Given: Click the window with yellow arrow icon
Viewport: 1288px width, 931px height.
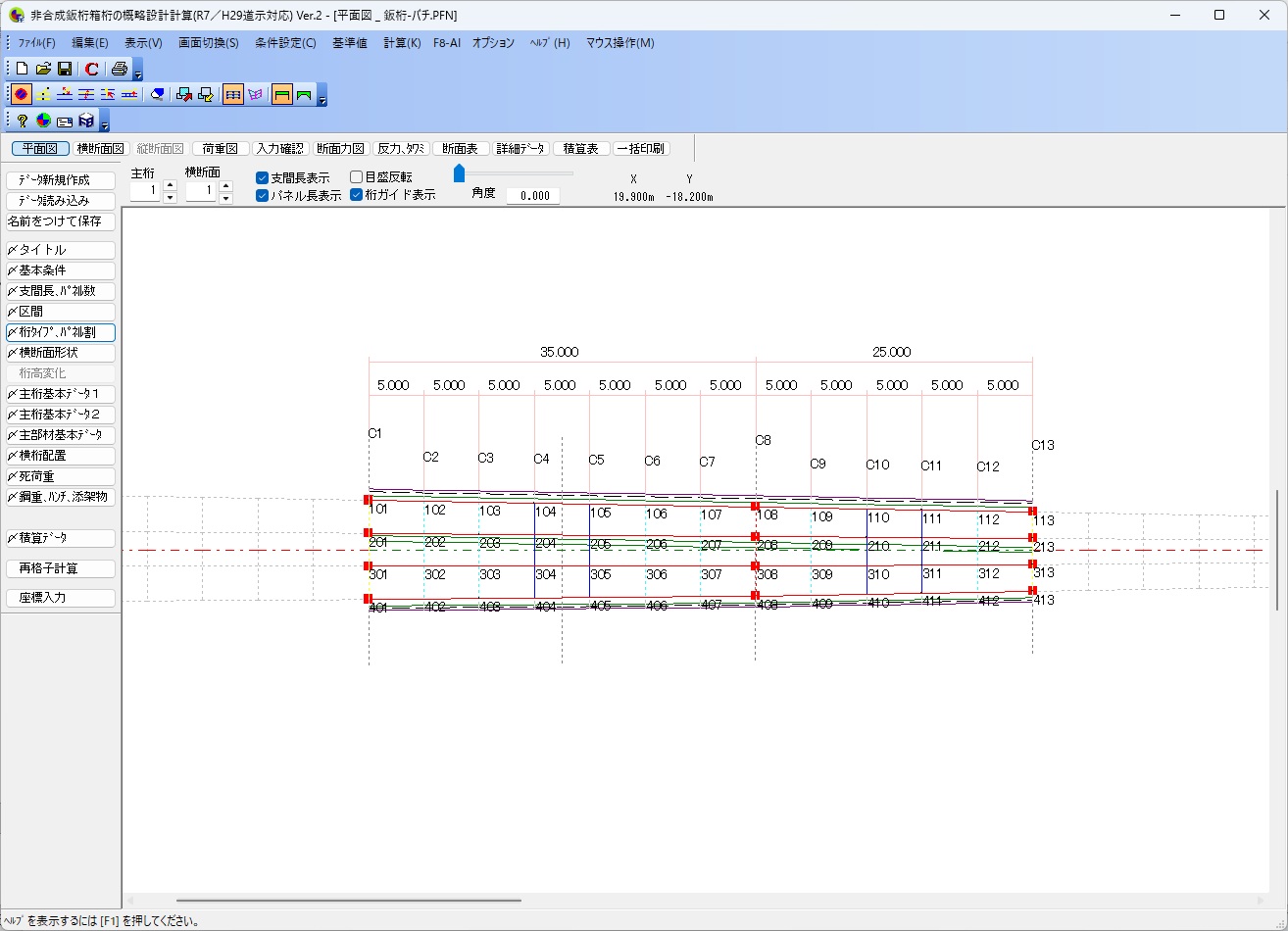Looking at the screenshot, I should (205, 94).
